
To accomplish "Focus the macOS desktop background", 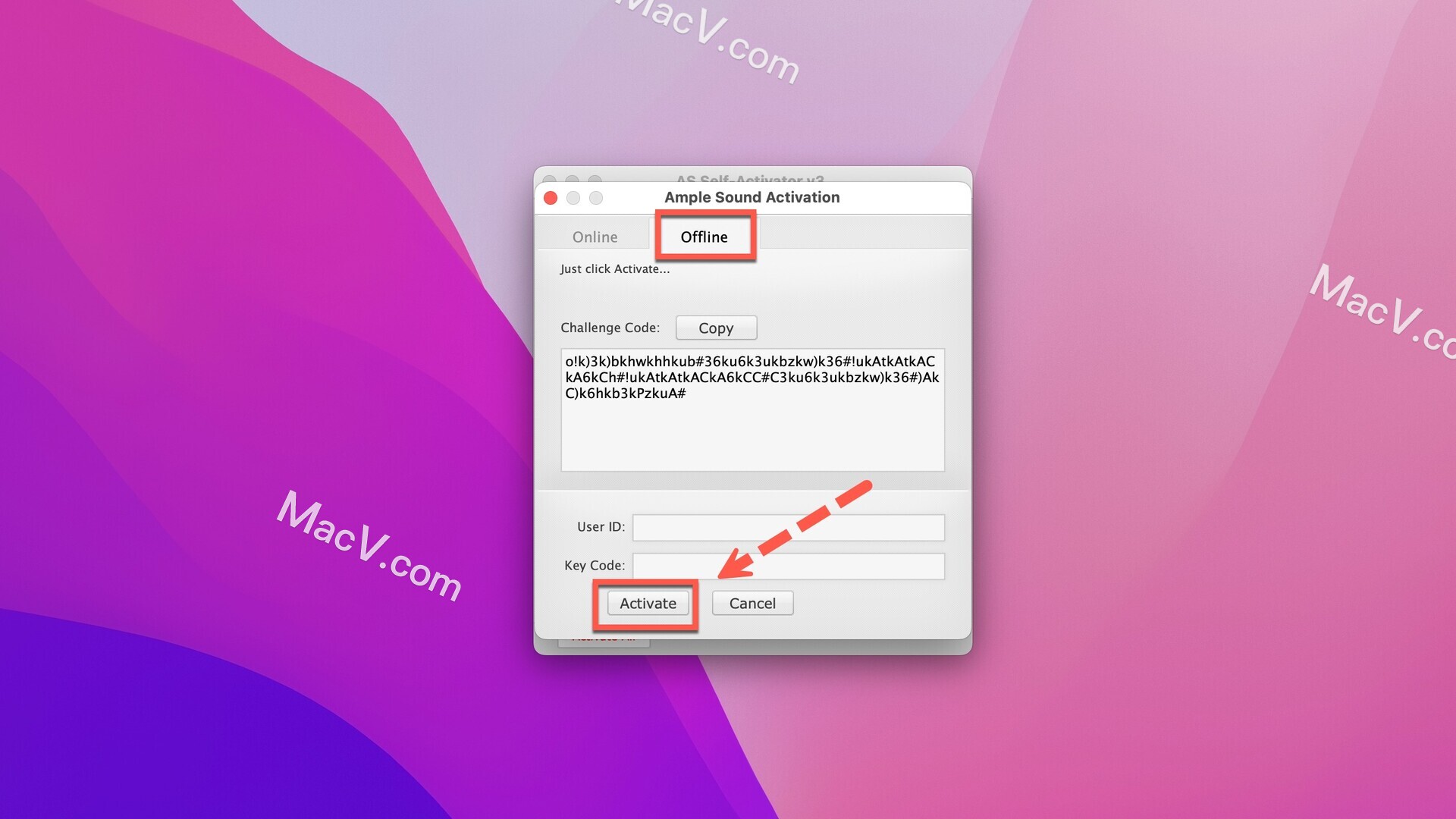I will click(200, 400).
